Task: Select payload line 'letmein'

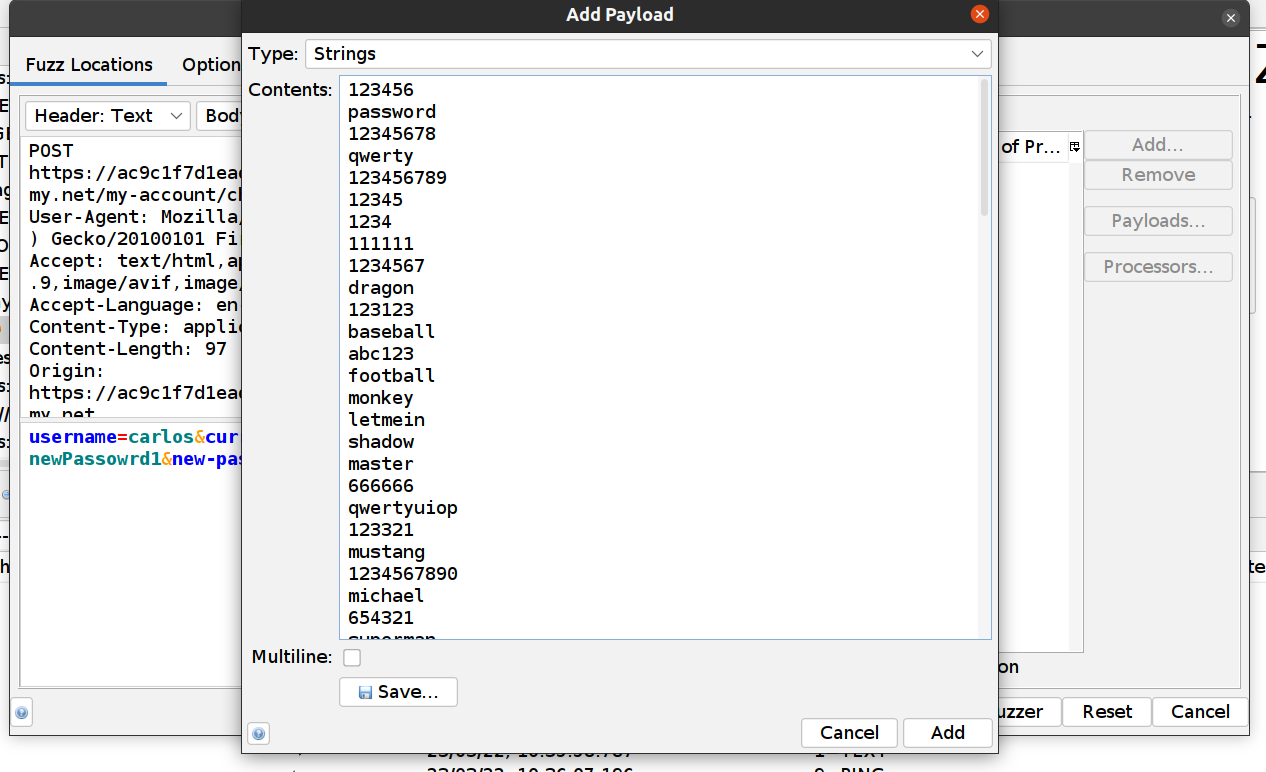Action: click(x=387, y=420)
